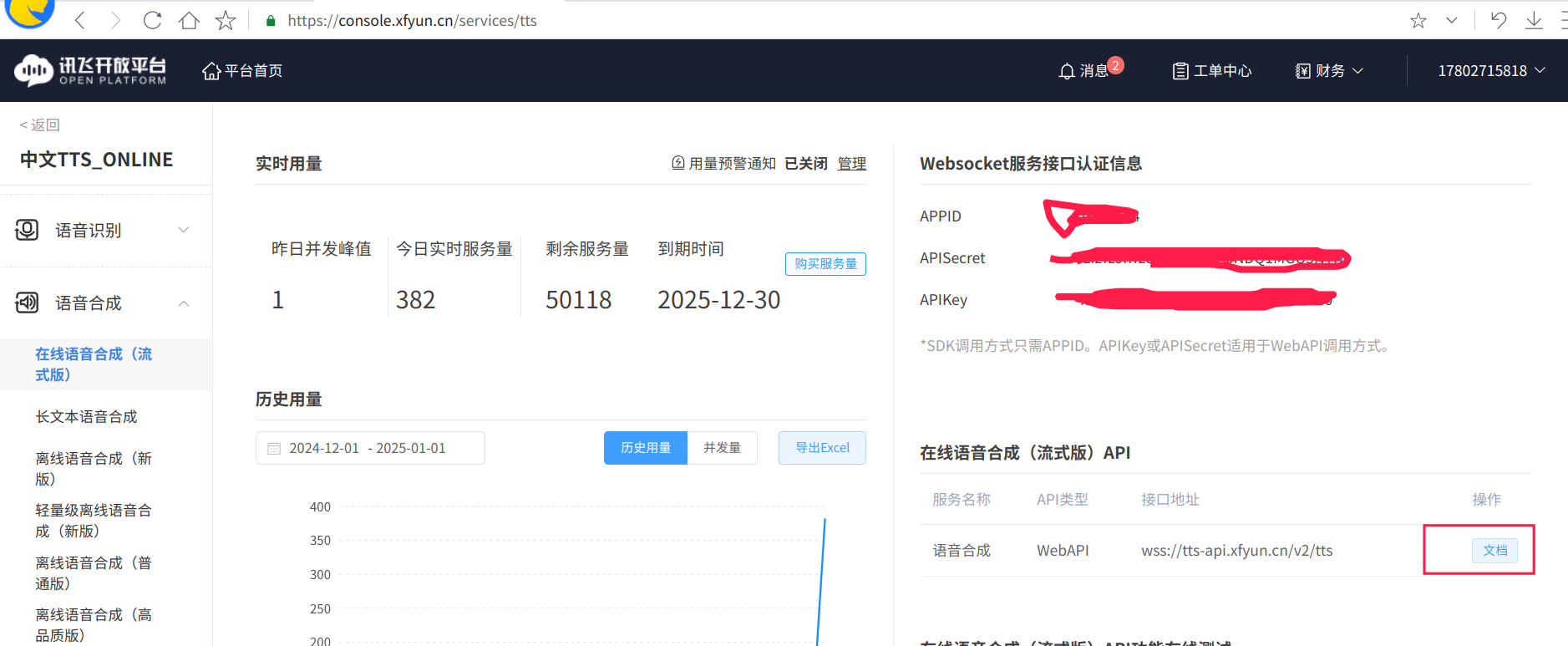Image resolution: width=1568 pixels, height=646 pixels.
Task: Go to 平台首页 home link
Action: [253, 71]
